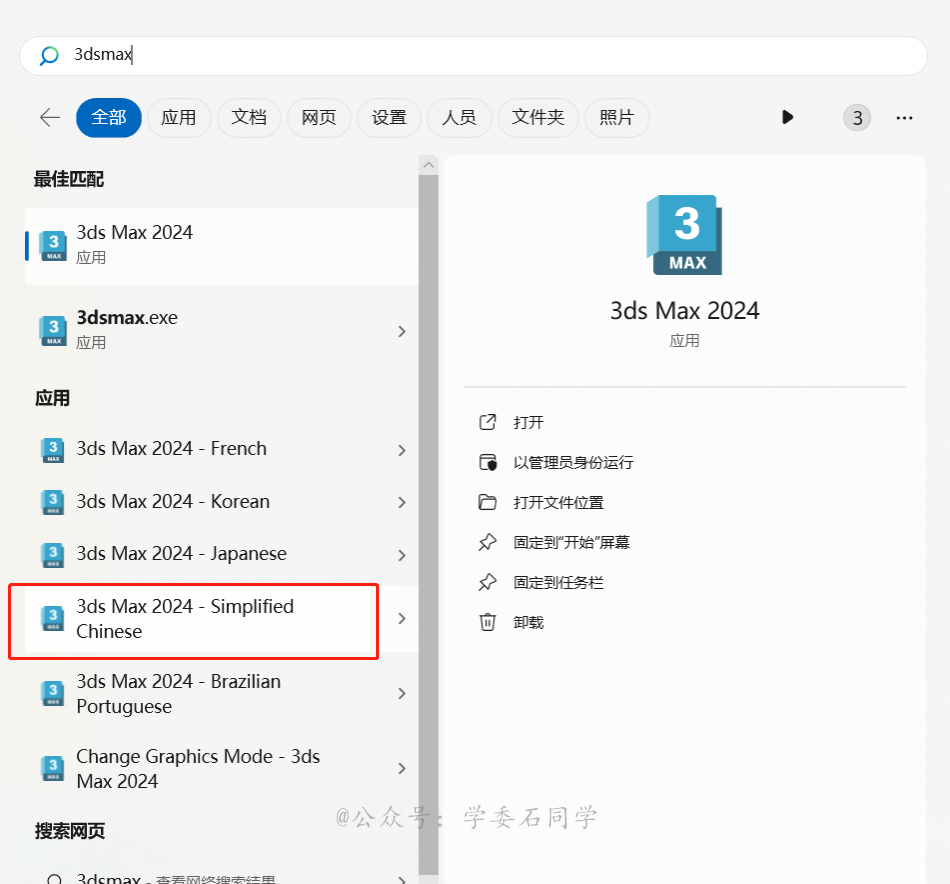Expand Change Graphics Mode result chevron
This screenshot has width=950, height=884.
(402, 769)
